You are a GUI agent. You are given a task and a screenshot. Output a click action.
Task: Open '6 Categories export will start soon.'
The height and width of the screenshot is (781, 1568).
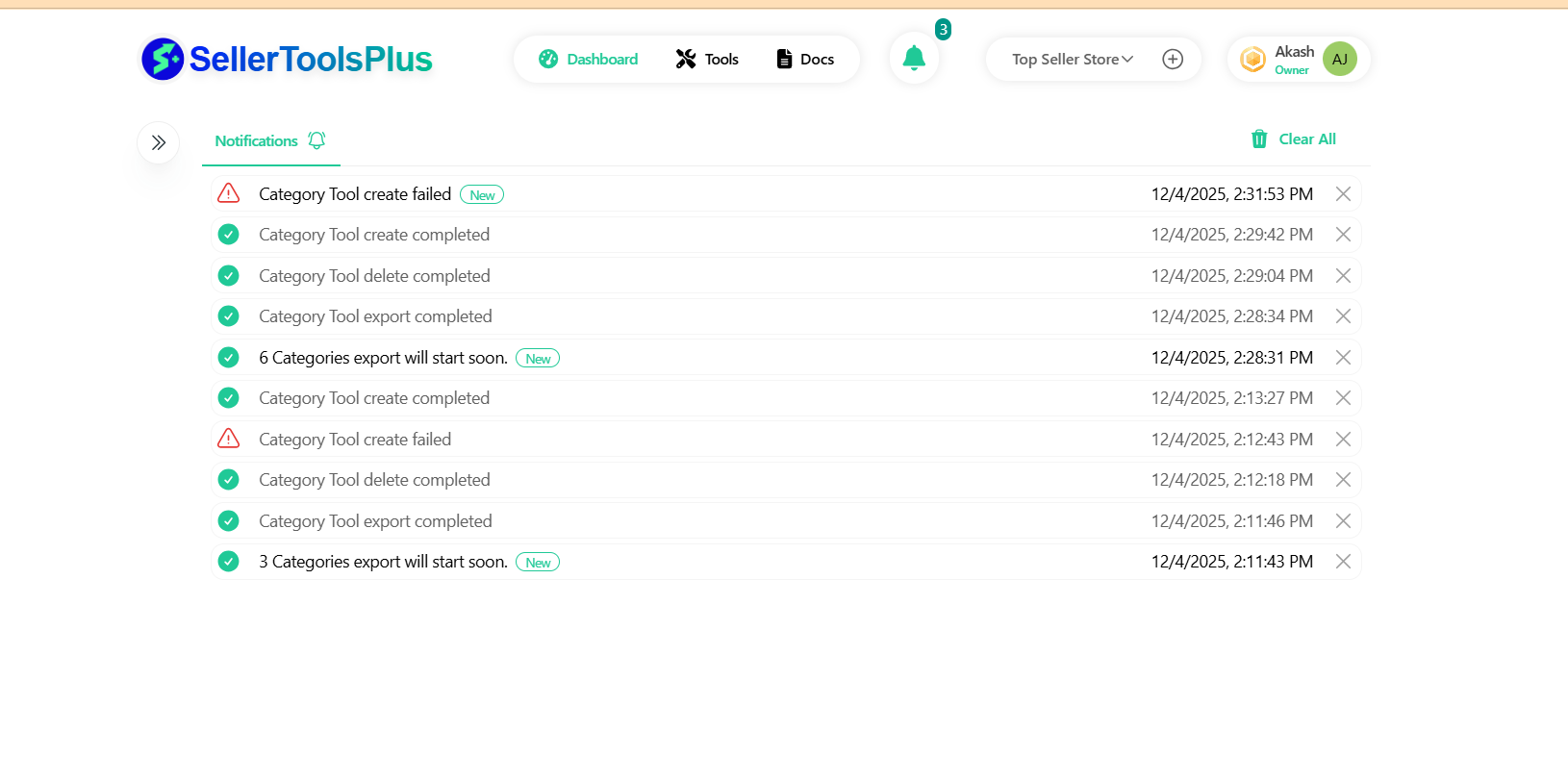[383, 358]
